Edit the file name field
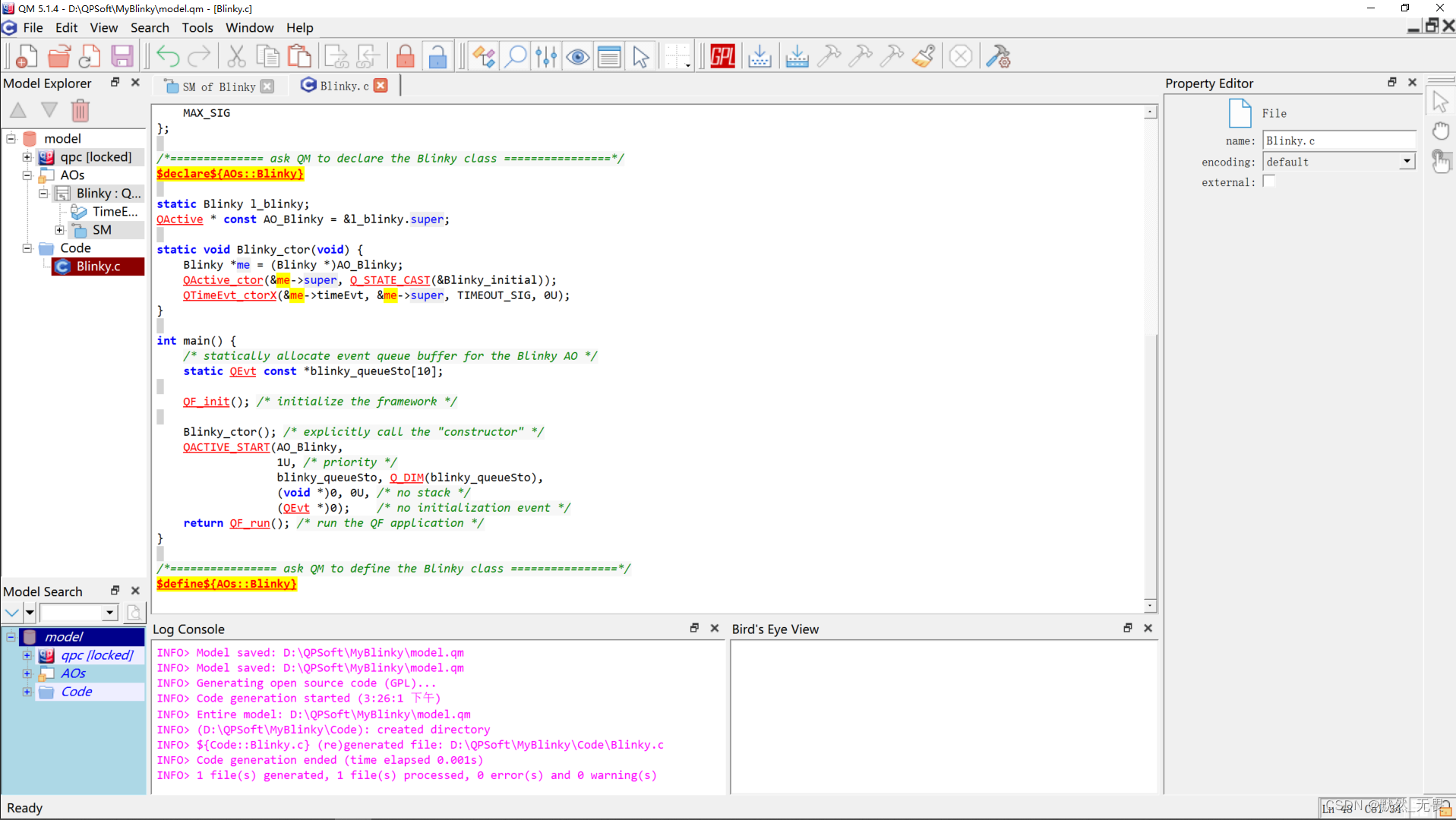Image resolution: width=1456 pixels, height=820 pixels. click(x=1339, y=140)
